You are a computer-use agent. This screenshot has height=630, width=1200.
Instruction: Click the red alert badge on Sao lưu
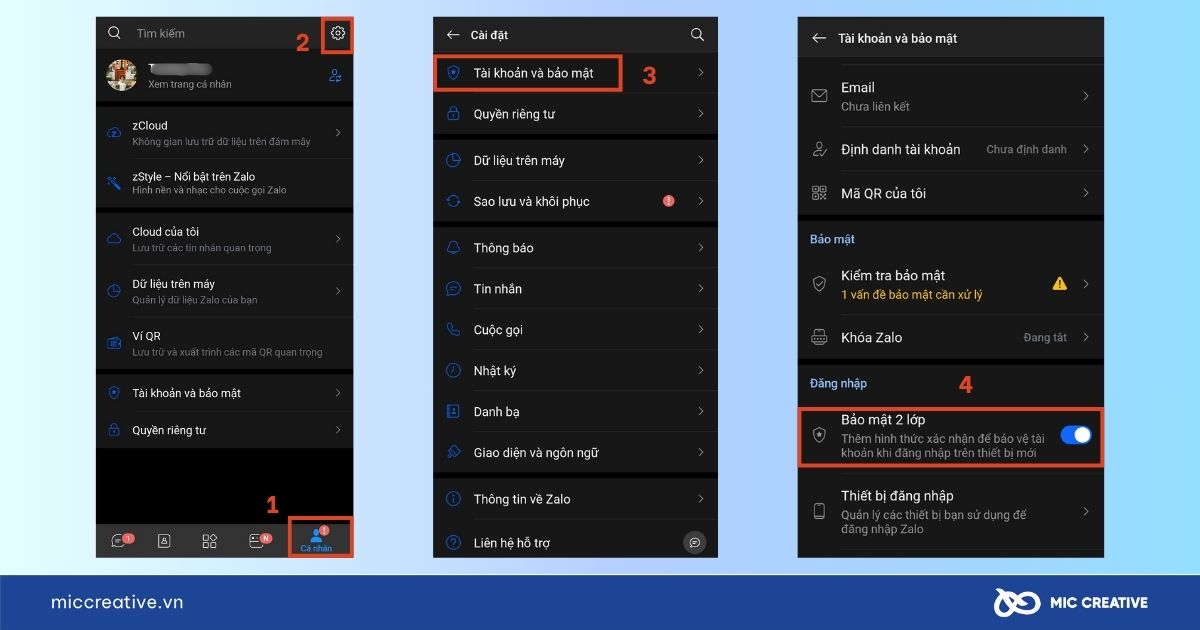click(669, 201)
